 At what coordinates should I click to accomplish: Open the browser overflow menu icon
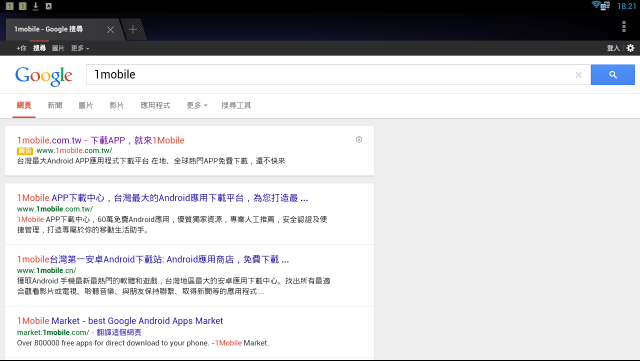click(x=624, y=27)
